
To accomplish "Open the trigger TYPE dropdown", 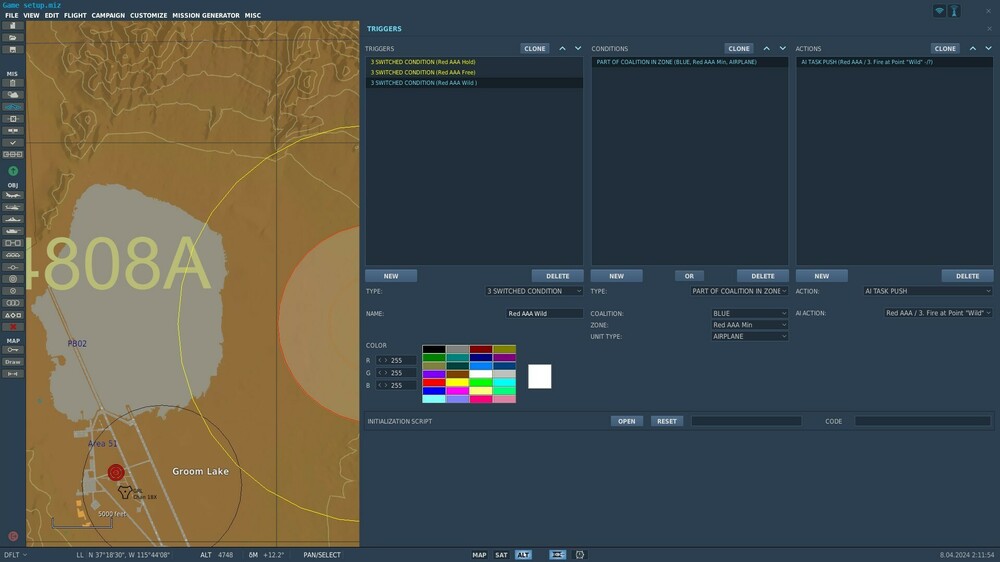I will pos(534,291).
